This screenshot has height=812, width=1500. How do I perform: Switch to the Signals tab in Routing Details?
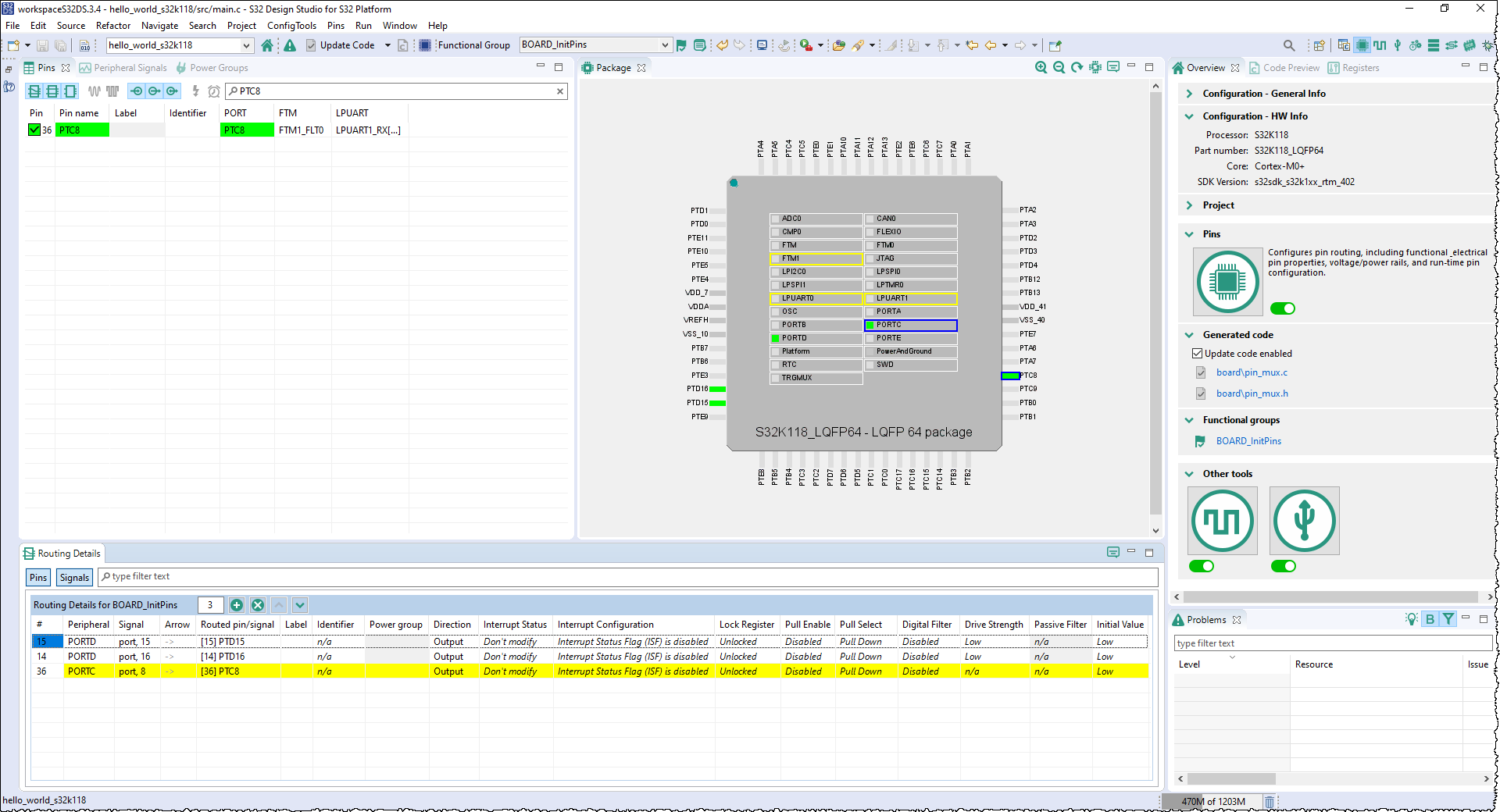tap(73, 577)
